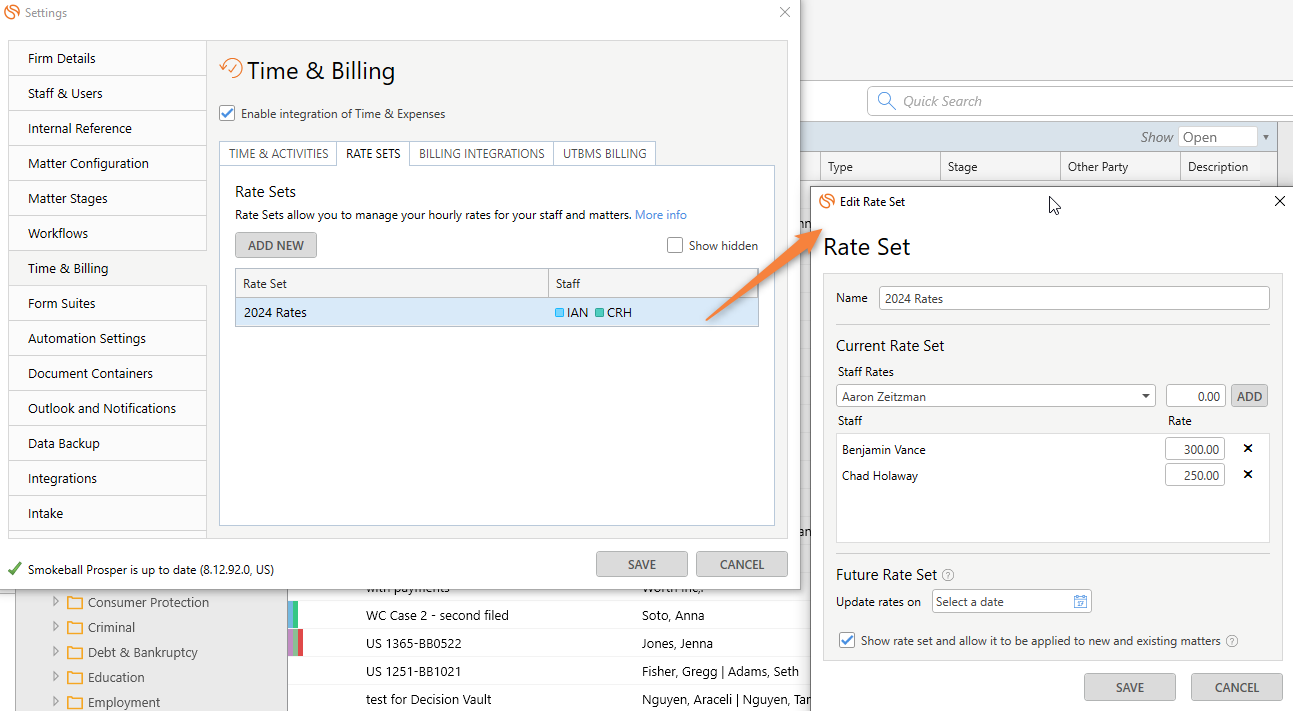Click the green up-to-date checkmark icon

[14, 569]
